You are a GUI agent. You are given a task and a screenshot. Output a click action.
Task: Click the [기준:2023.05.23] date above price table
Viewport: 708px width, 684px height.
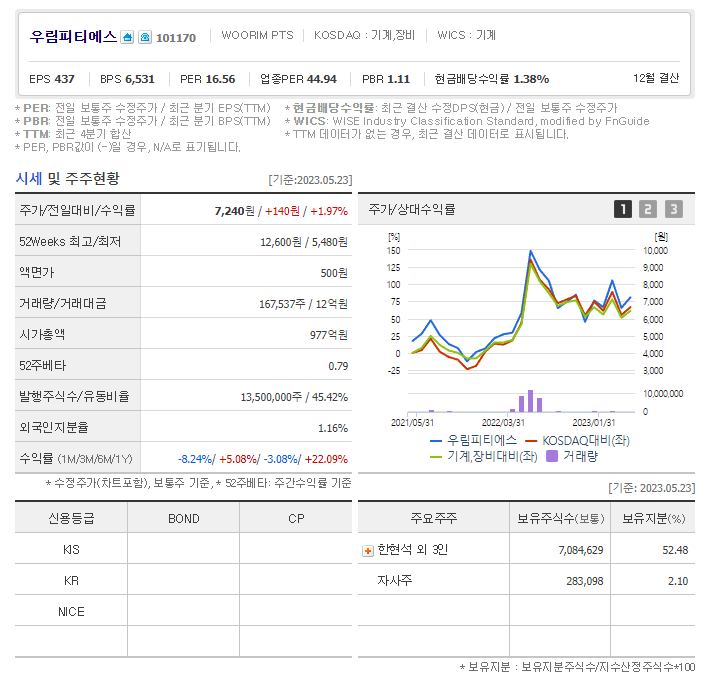[310, 180]
